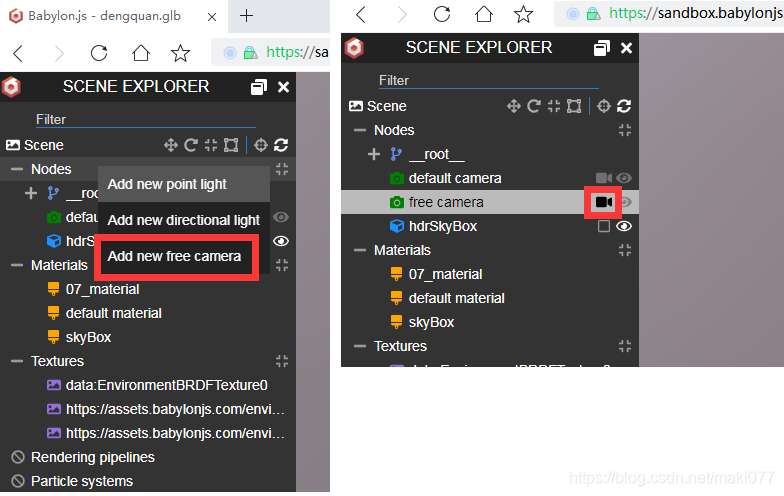Refresh the right scene explorer
The image size is (784, 496).
(624, 106)
